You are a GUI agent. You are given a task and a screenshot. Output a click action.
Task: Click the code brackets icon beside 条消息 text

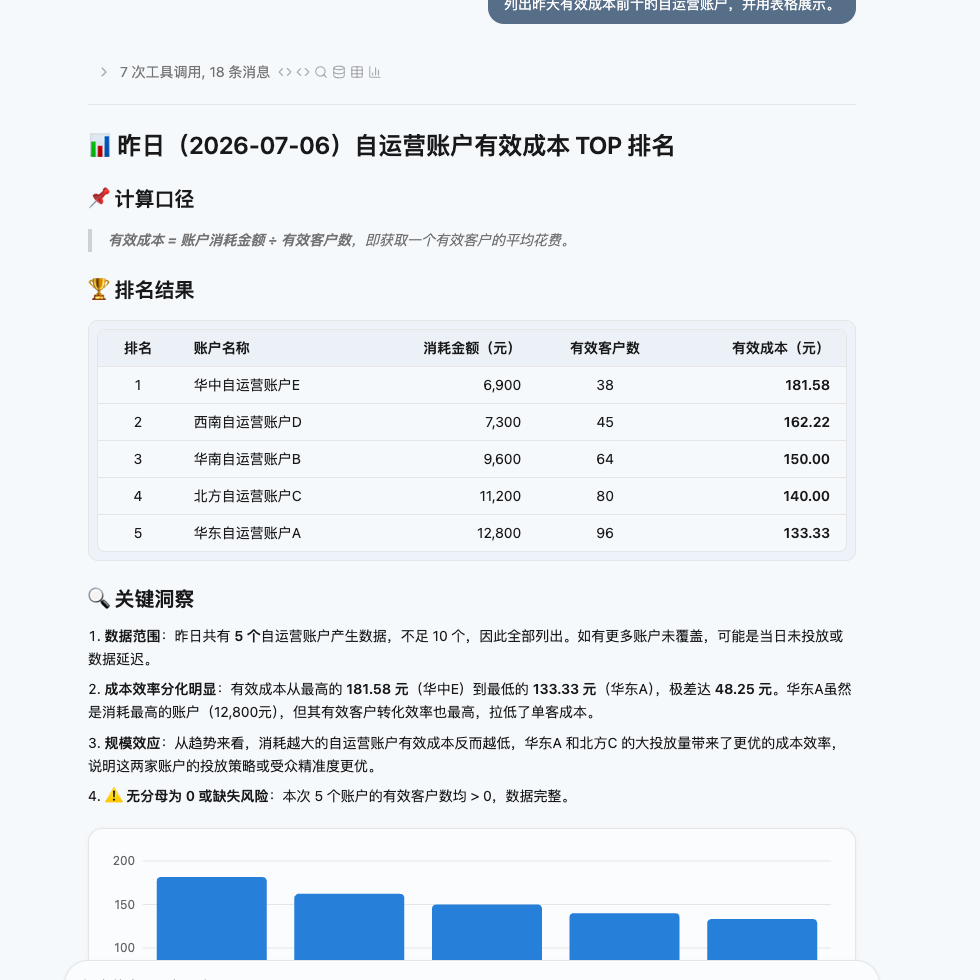(285, 72)
